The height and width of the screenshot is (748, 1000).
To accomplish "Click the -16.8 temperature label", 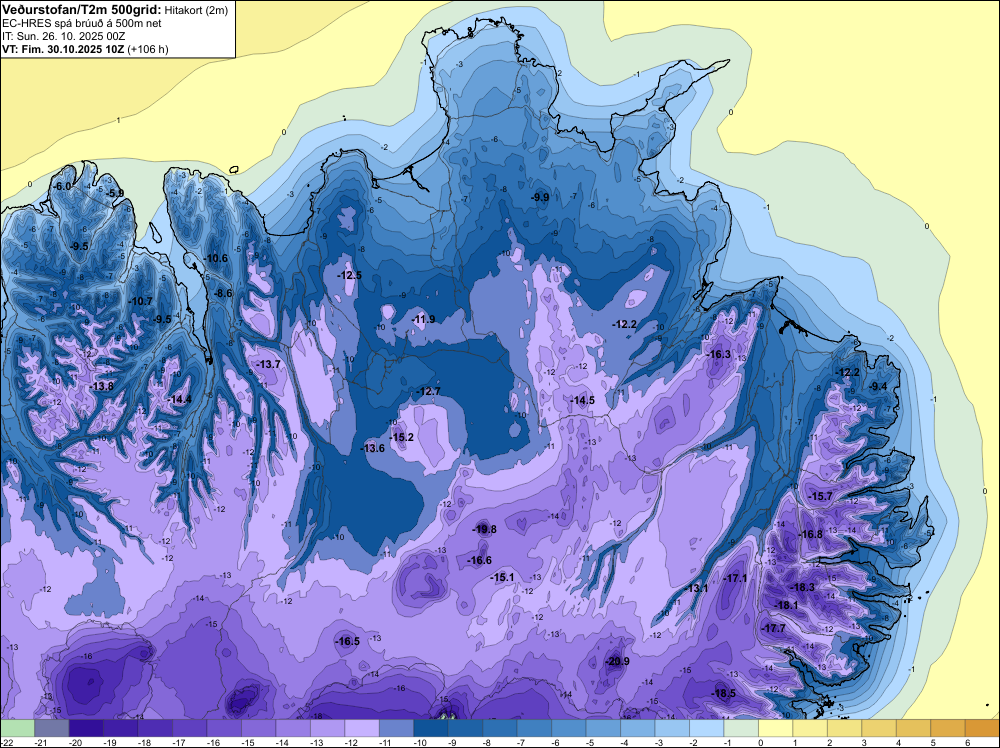I will coord(811,534).
